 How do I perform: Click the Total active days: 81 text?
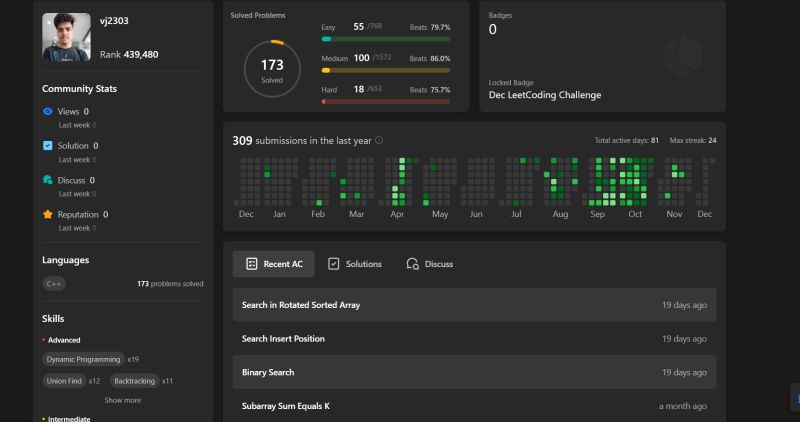point(627,140)
